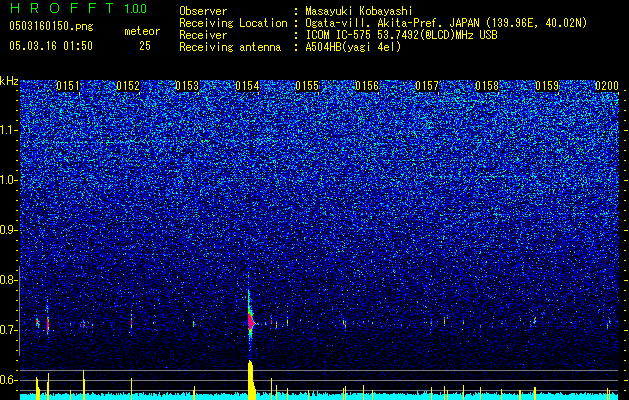Click the Receiving antenna label
Image resolution: width=629 pixels, height=400 pixels.
tap(230, 47)
